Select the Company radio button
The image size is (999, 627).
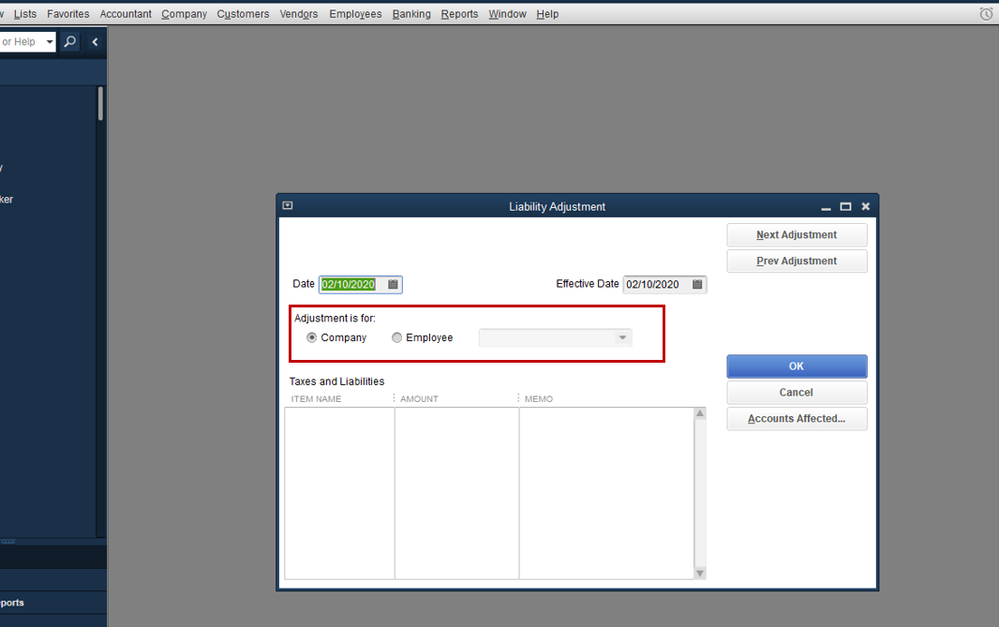click(312, 338)
